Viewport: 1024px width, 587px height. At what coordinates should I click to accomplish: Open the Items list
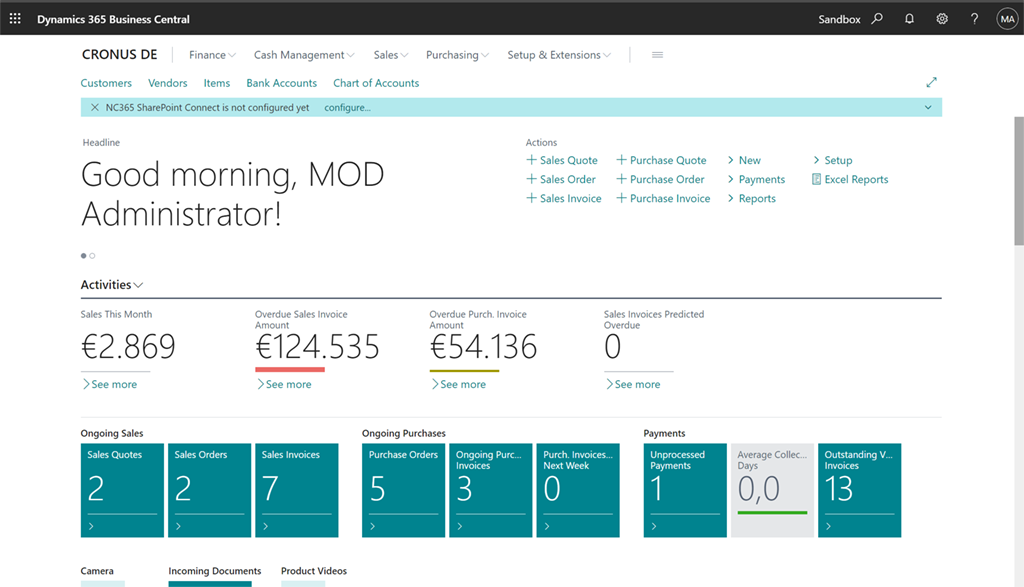(x=216, y=83)
